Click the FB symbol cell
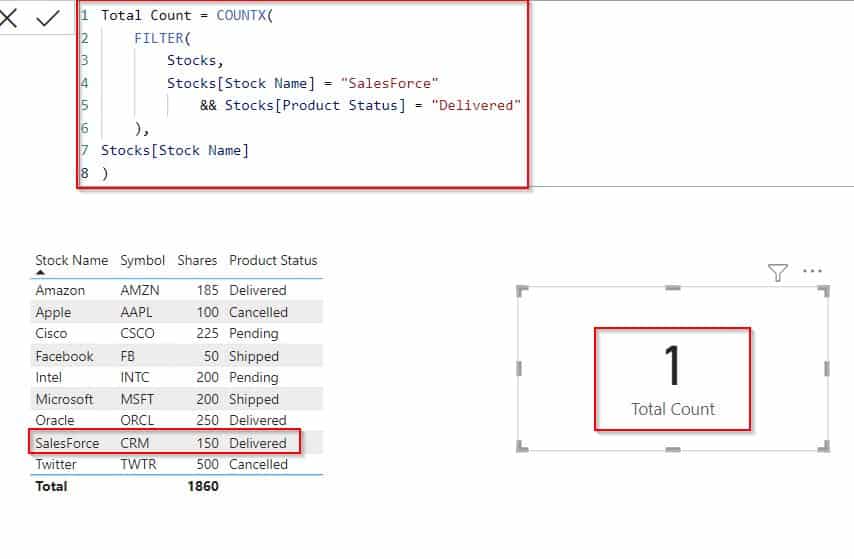 coord(127,356)
